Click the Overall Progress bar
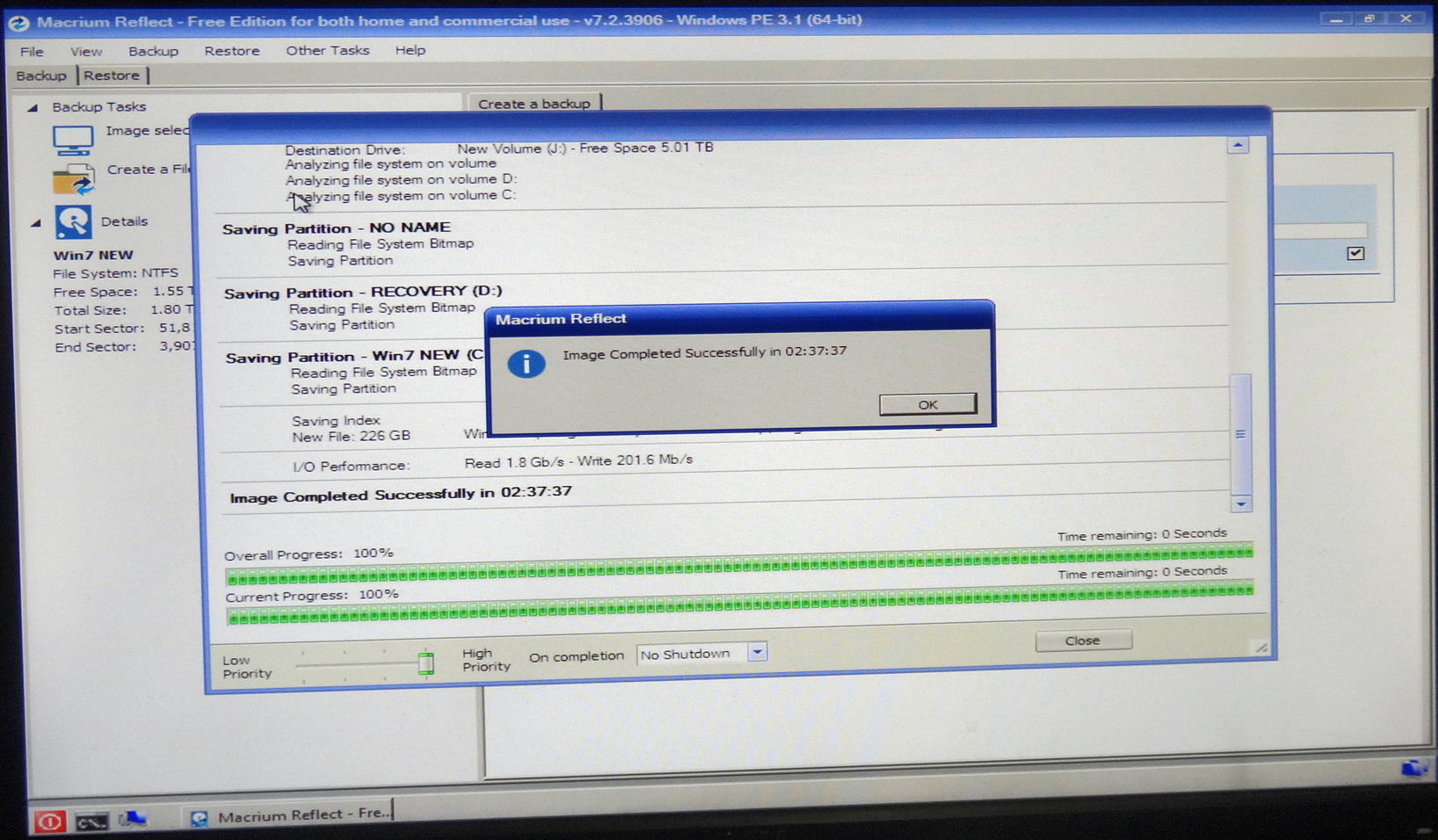Image resolution: width=1438 pixels, height=840 pixels. (739, 565)
